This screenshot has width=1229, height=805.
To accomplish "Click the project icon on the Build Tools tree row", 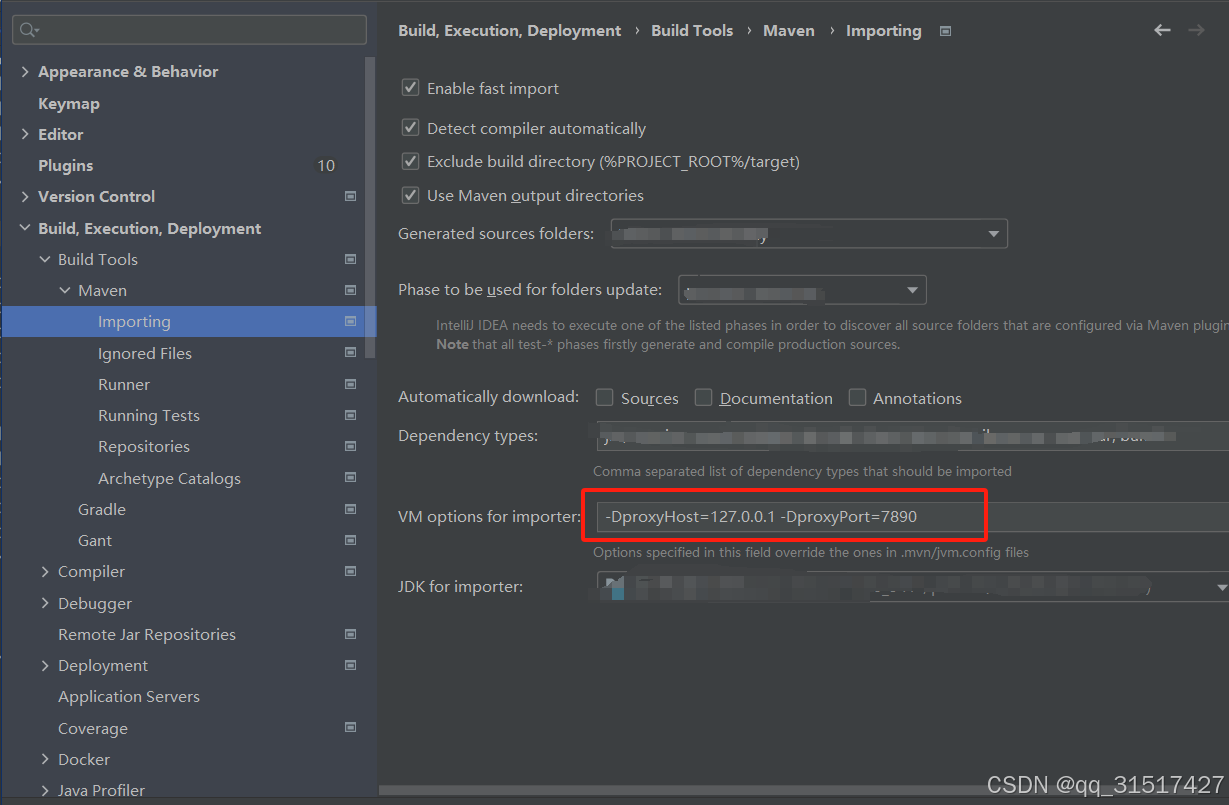I will [x=350, y=259].
